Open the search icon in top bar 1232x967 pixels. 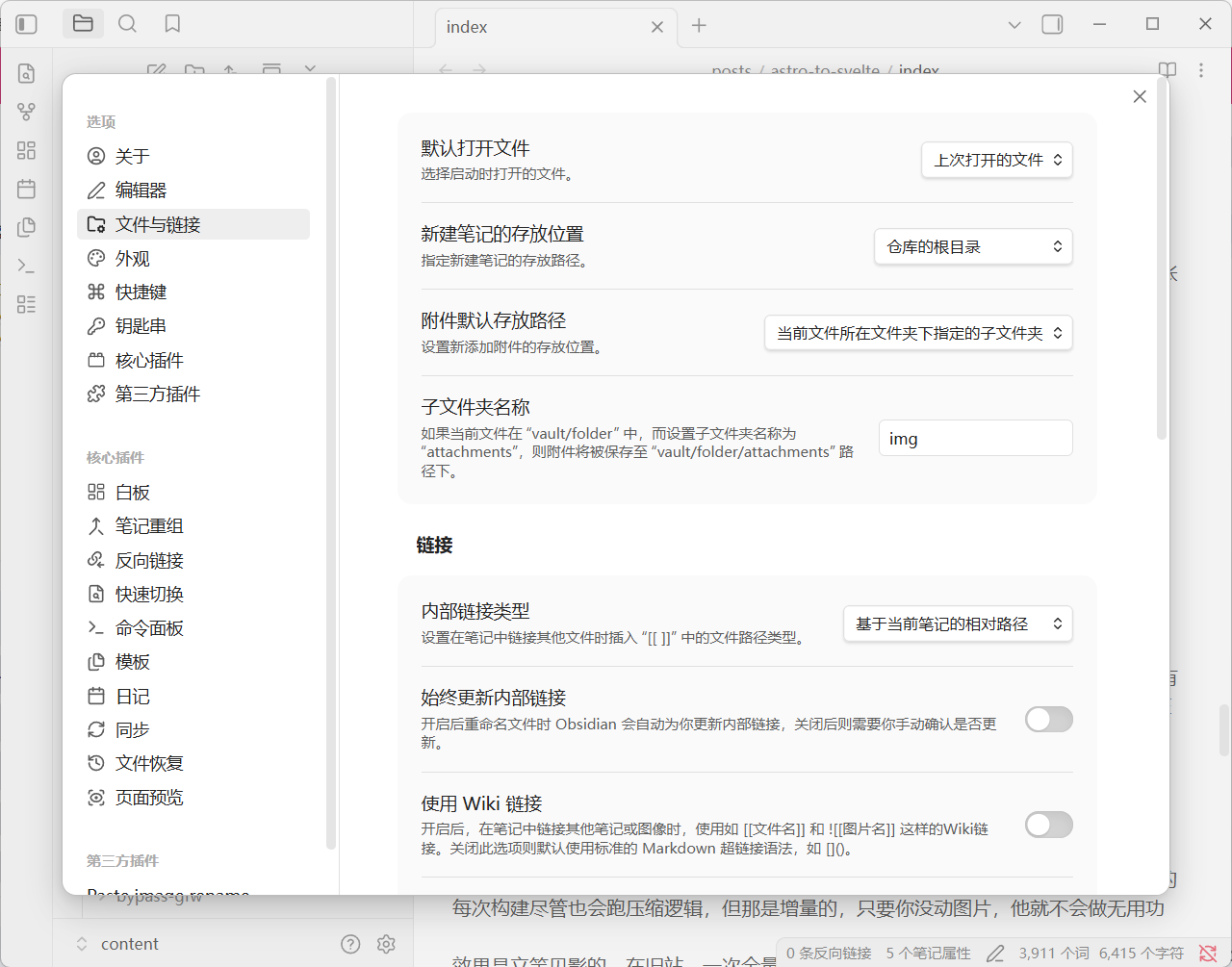pos(127,24)
